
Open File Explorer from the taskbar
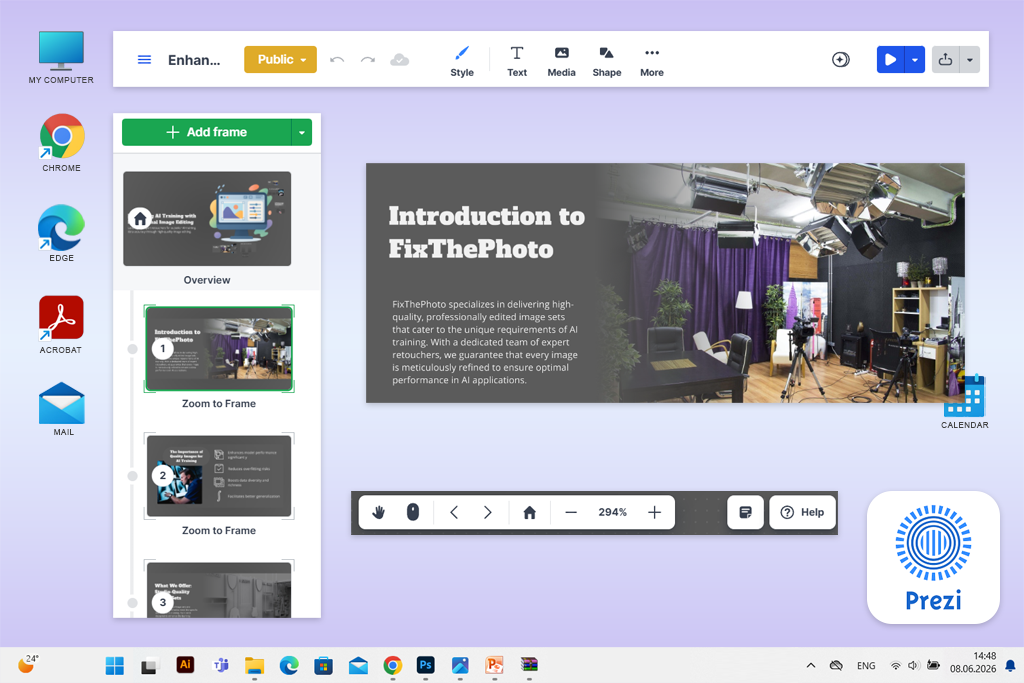(x=254, y=665)
